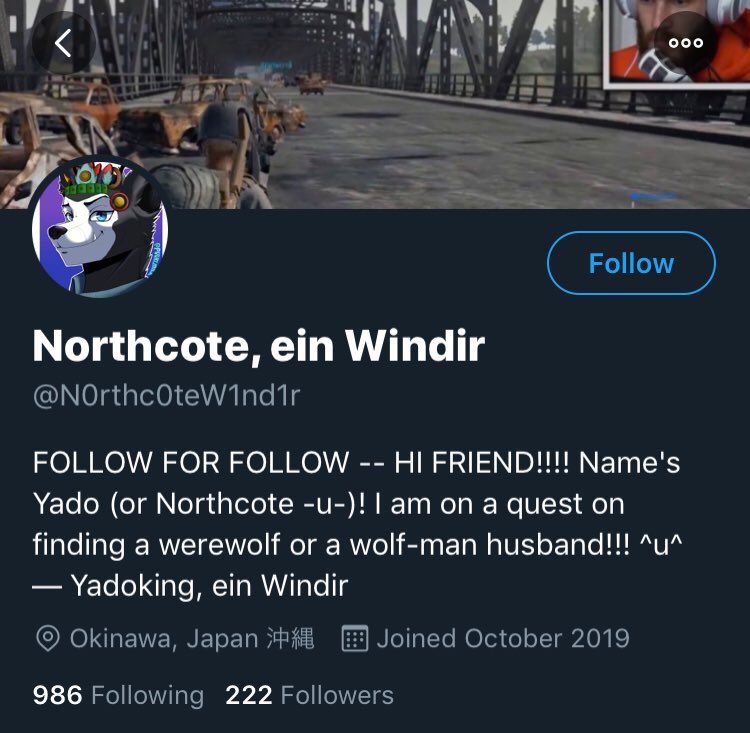The width and height of the screenshot is (750, 733).
Task: Tap the @N0rthc0teW1nd1r handle
Action: pos(166,396)
